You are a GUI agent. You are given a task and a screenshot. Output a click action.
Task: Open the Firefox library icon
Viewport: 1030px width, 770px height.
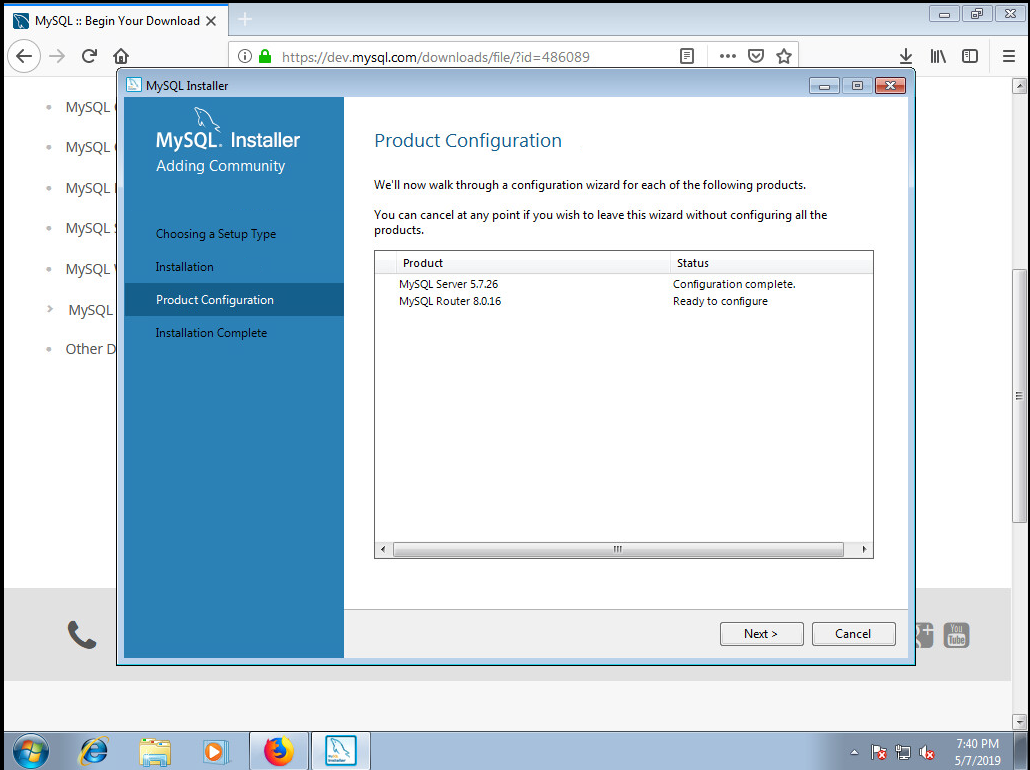point(938,56)
